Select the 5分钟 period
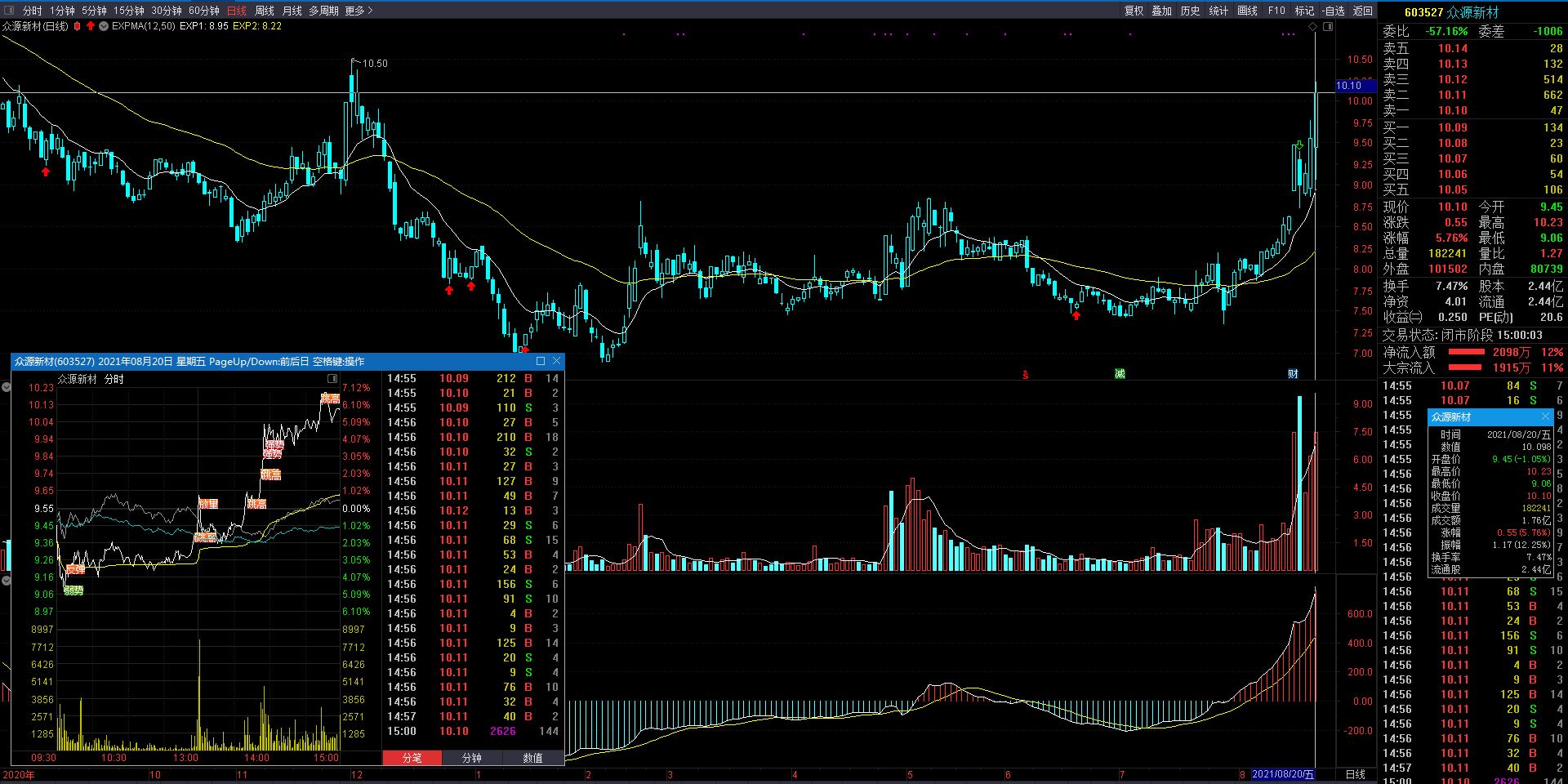The image size is (1568, 784). tap(94, 11)
